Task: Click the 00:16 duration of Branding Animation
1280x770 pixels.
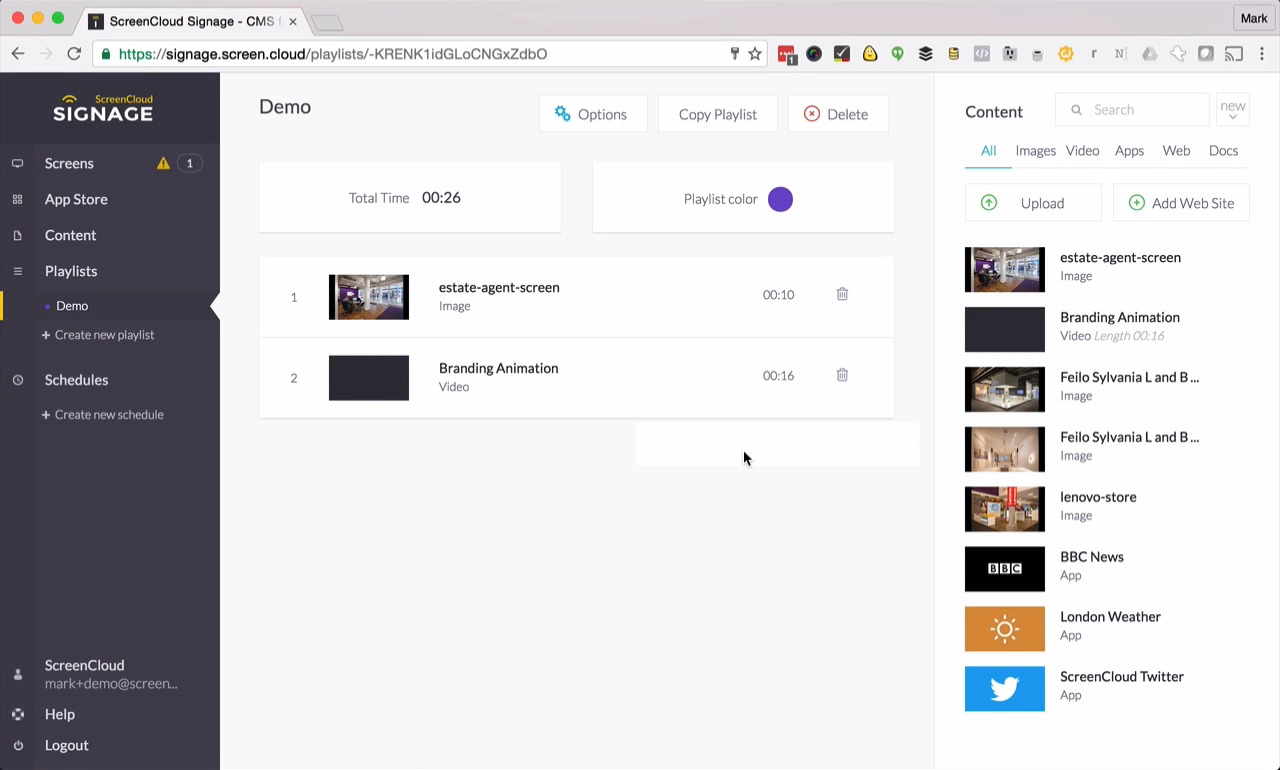Action: pos(778,376)
